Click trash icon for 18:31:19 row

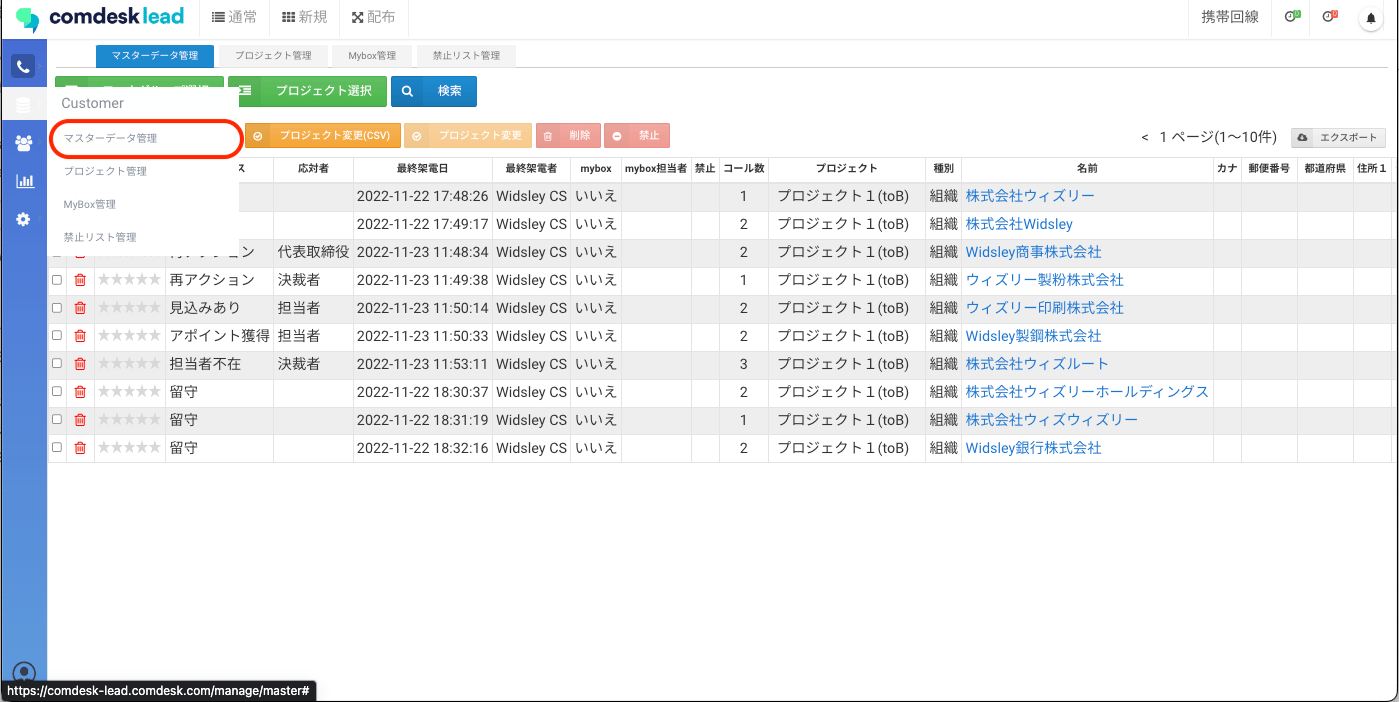[80, 420]
